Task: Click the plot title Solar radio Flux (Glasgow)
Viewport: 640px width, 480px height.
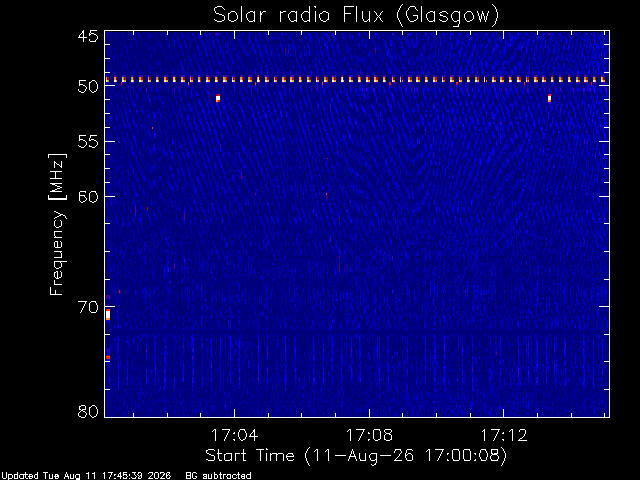Action: (356, 16)
